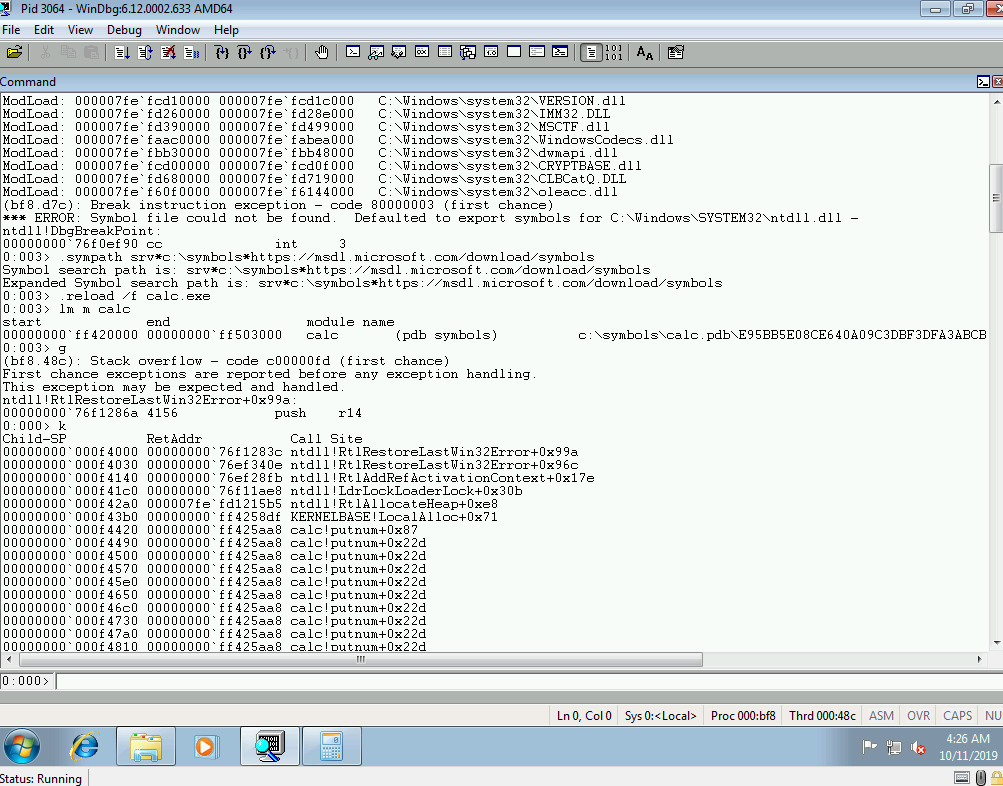Open the Disassembly window toolbar icon

491,52
